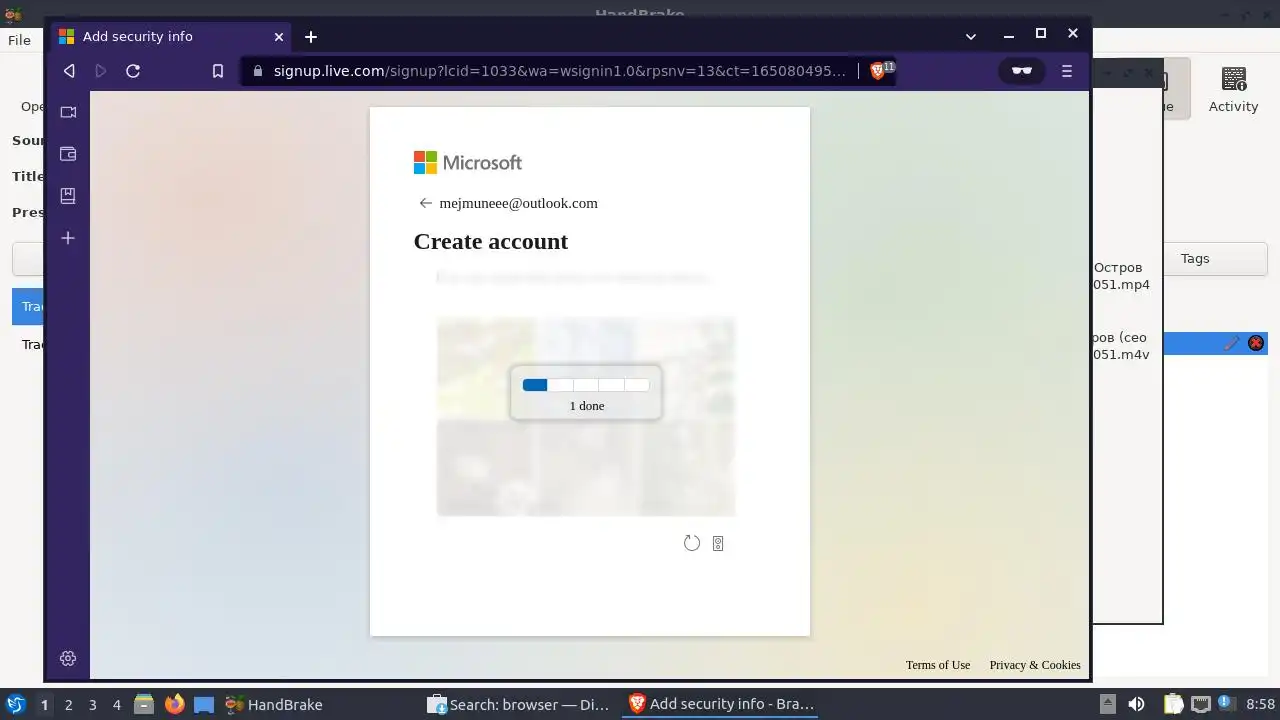This screenshot has width=1280, height=720.
Task: Click the address bar URL
Action: pyautogui.click(x=560, y=71)
